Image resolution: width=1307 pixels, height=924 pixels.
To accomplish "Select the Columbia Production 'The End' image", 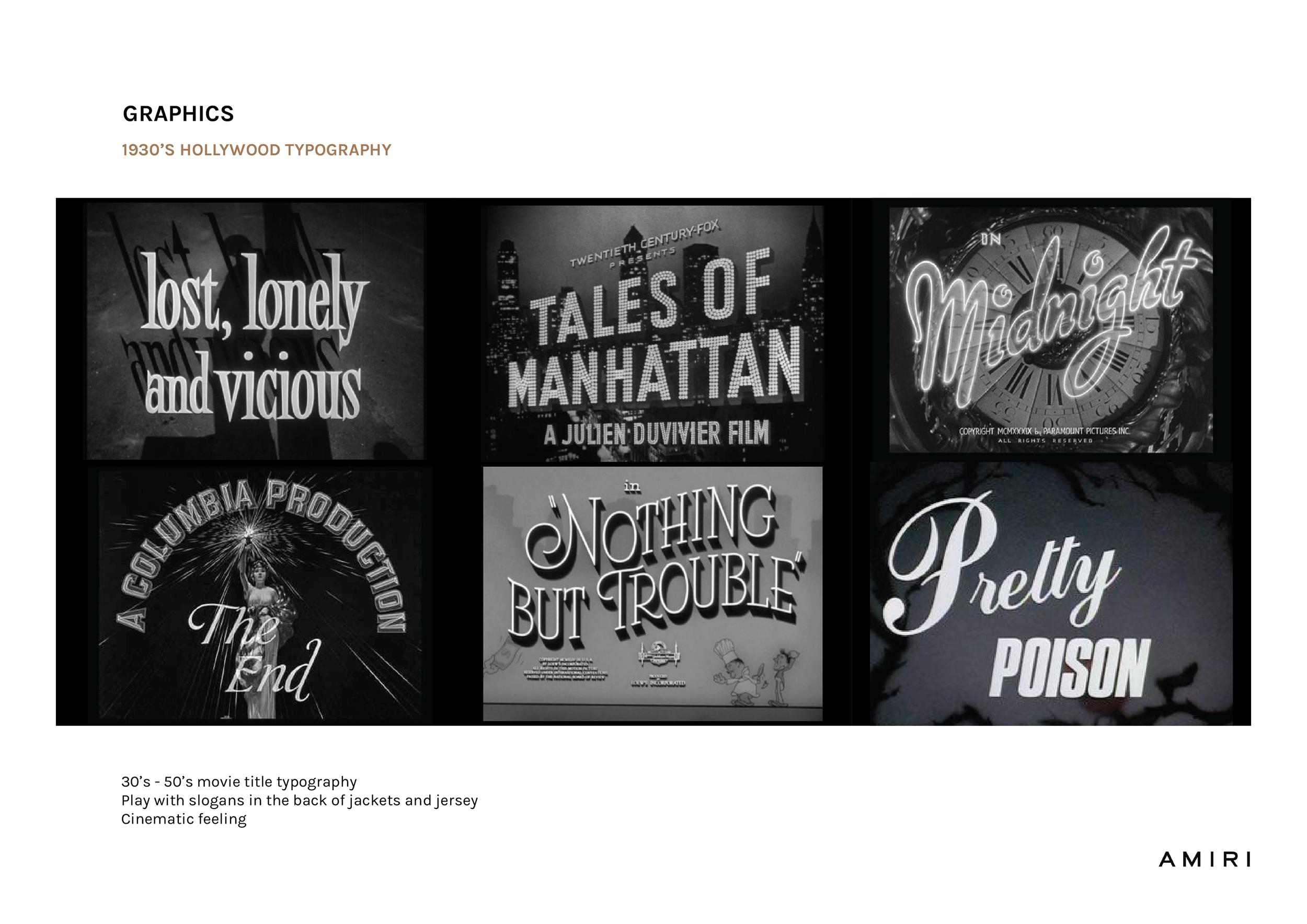I will [260, 595].
